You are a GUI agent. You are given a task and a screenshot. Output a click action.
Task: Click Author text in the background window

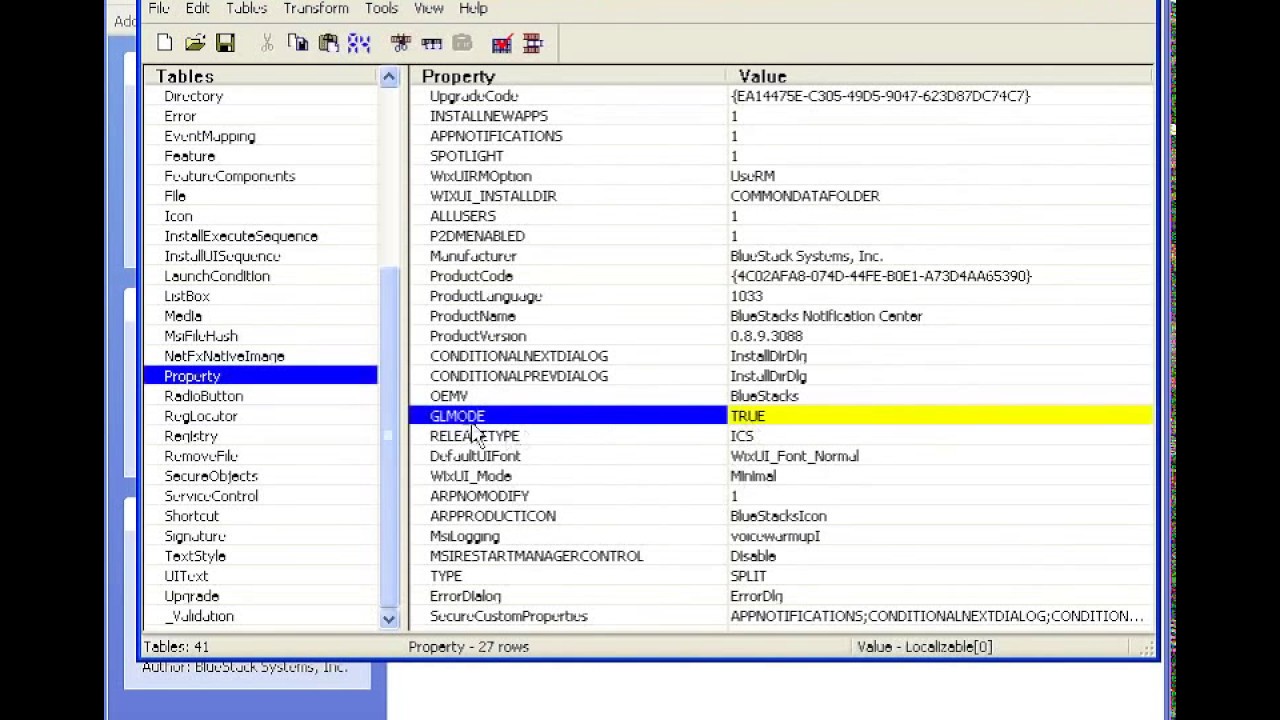(x=245, y=667)
